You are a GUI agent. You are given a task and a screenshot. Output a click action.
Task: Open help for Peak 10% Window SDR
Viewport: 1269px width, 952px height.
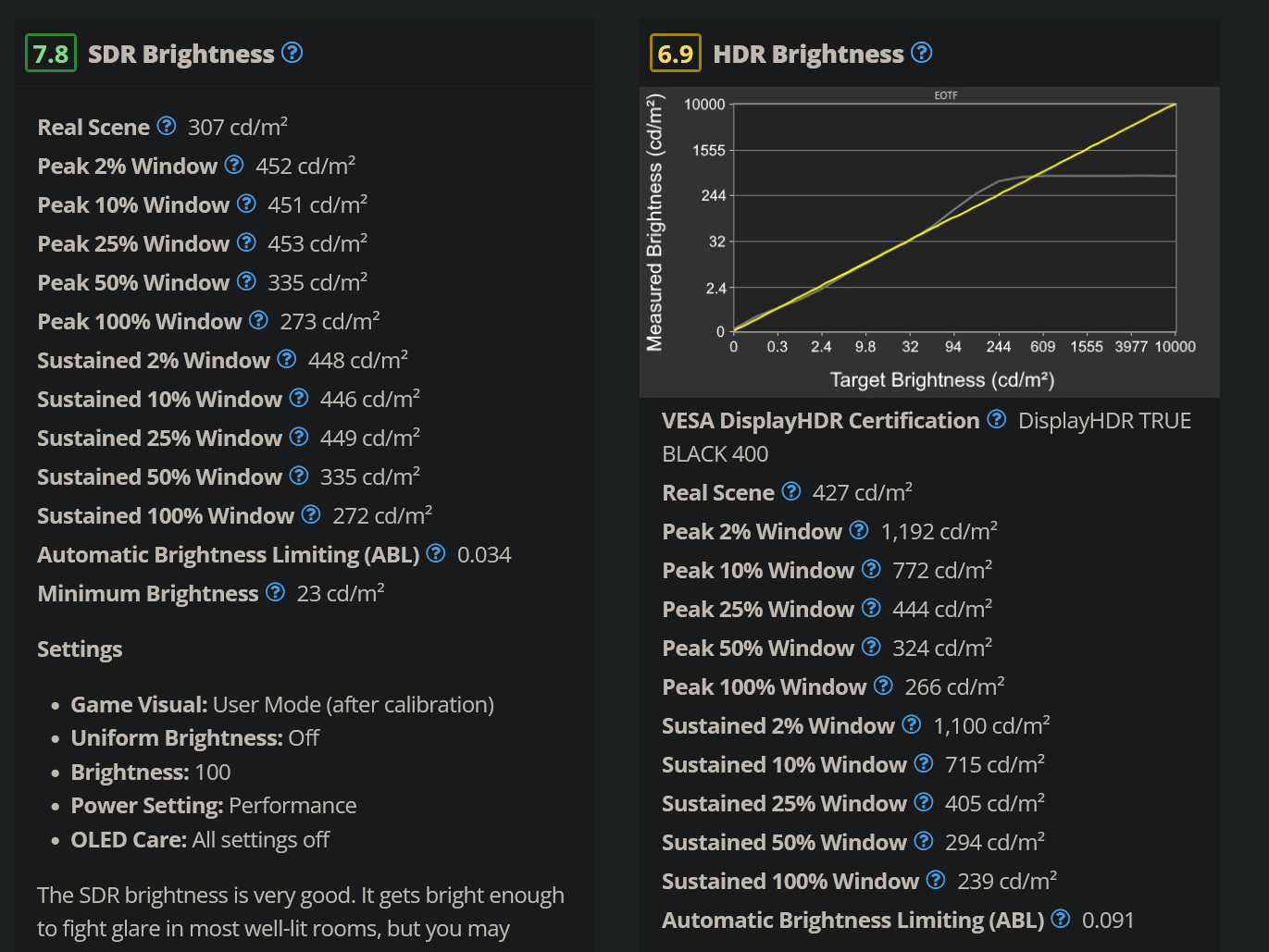coord(246,203)
